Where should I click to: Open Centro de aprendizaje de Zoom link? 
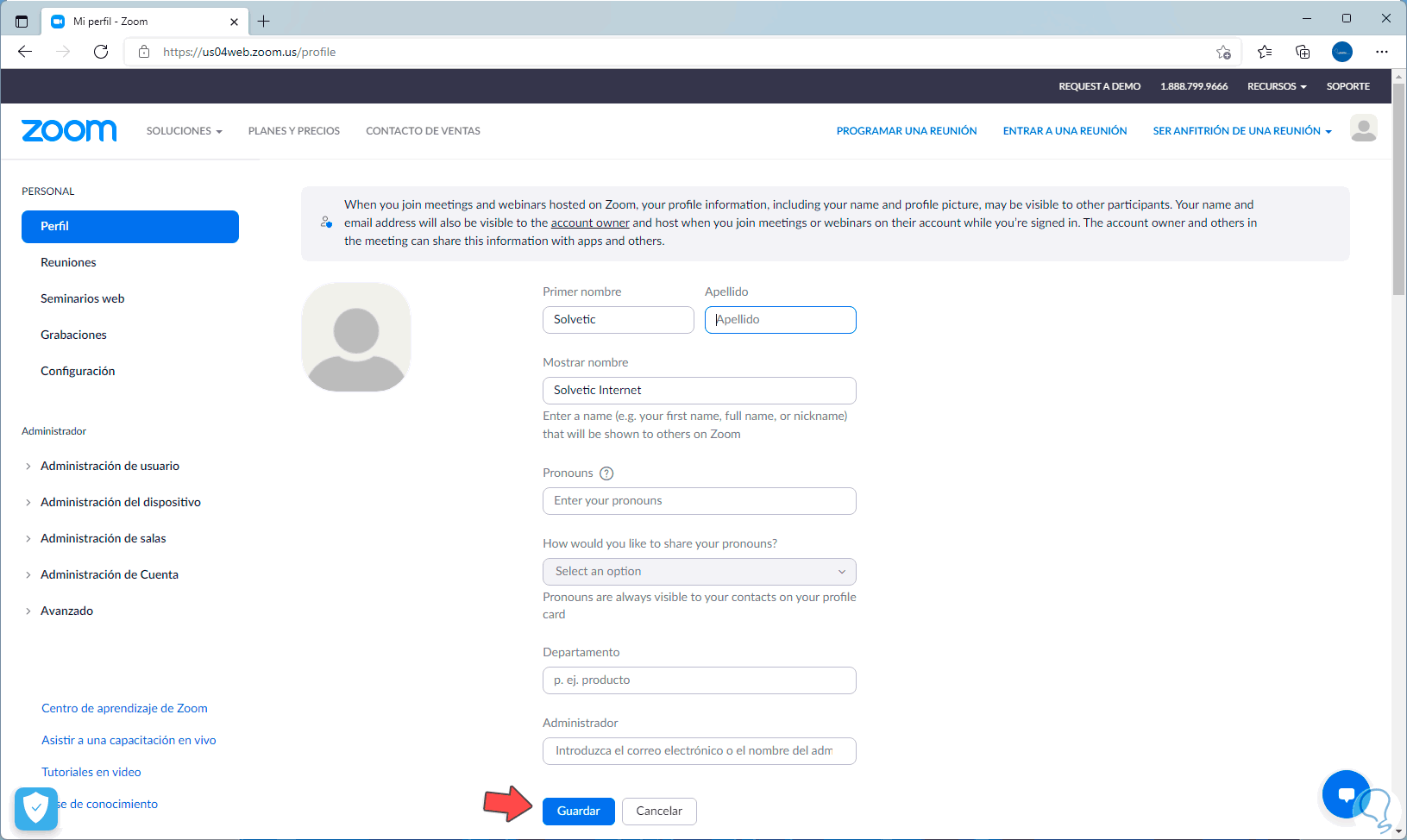124,709
